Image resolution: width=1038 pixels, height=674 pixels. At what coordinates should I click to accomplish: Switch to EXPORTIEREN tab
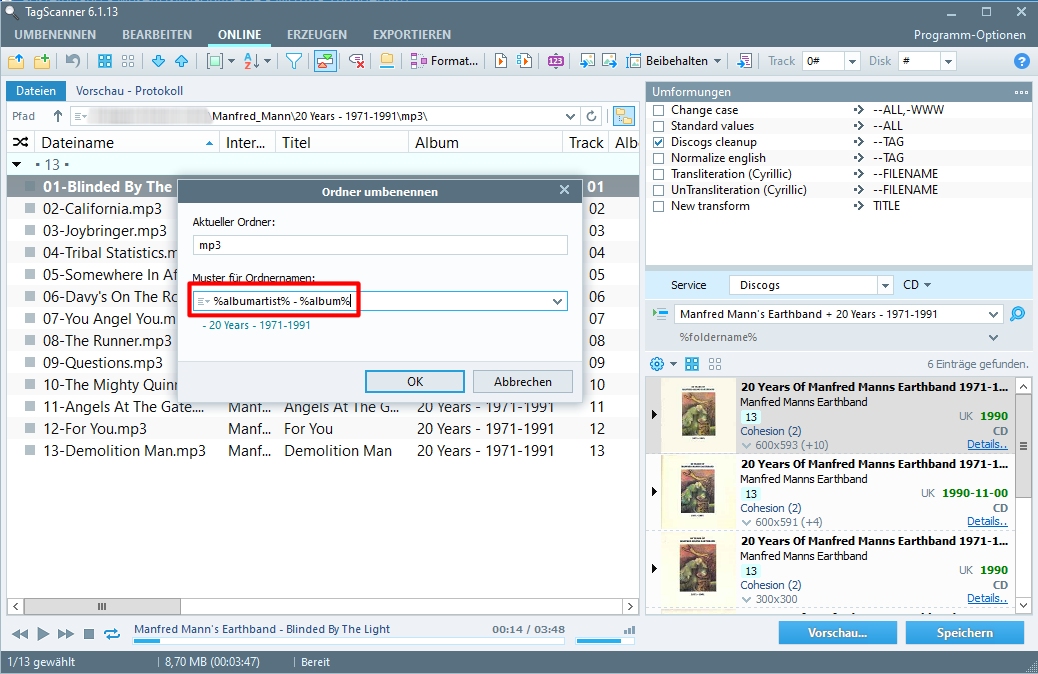click(x=412, y=34)
